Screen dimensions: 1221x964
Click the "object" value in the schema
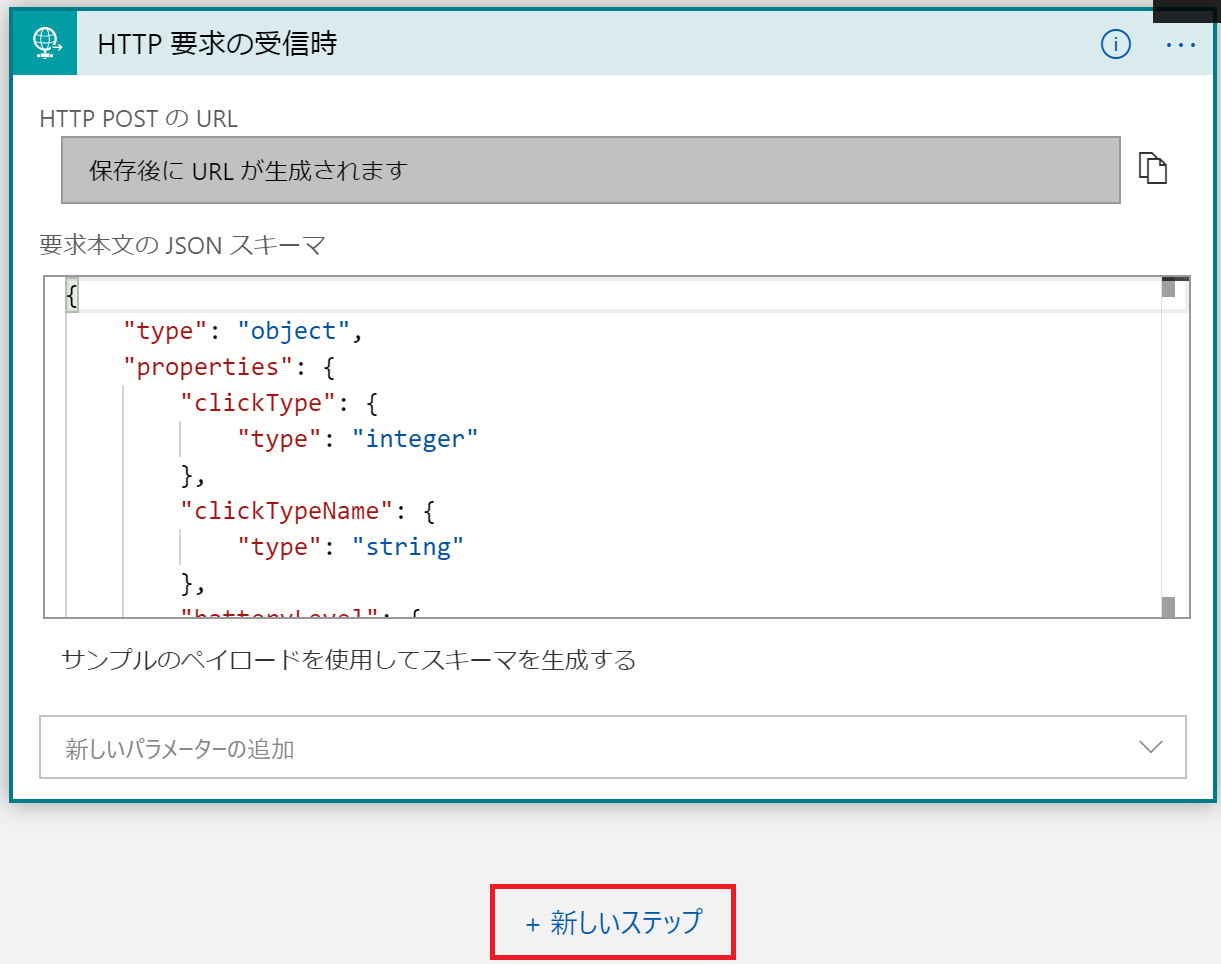click(294, 331)
